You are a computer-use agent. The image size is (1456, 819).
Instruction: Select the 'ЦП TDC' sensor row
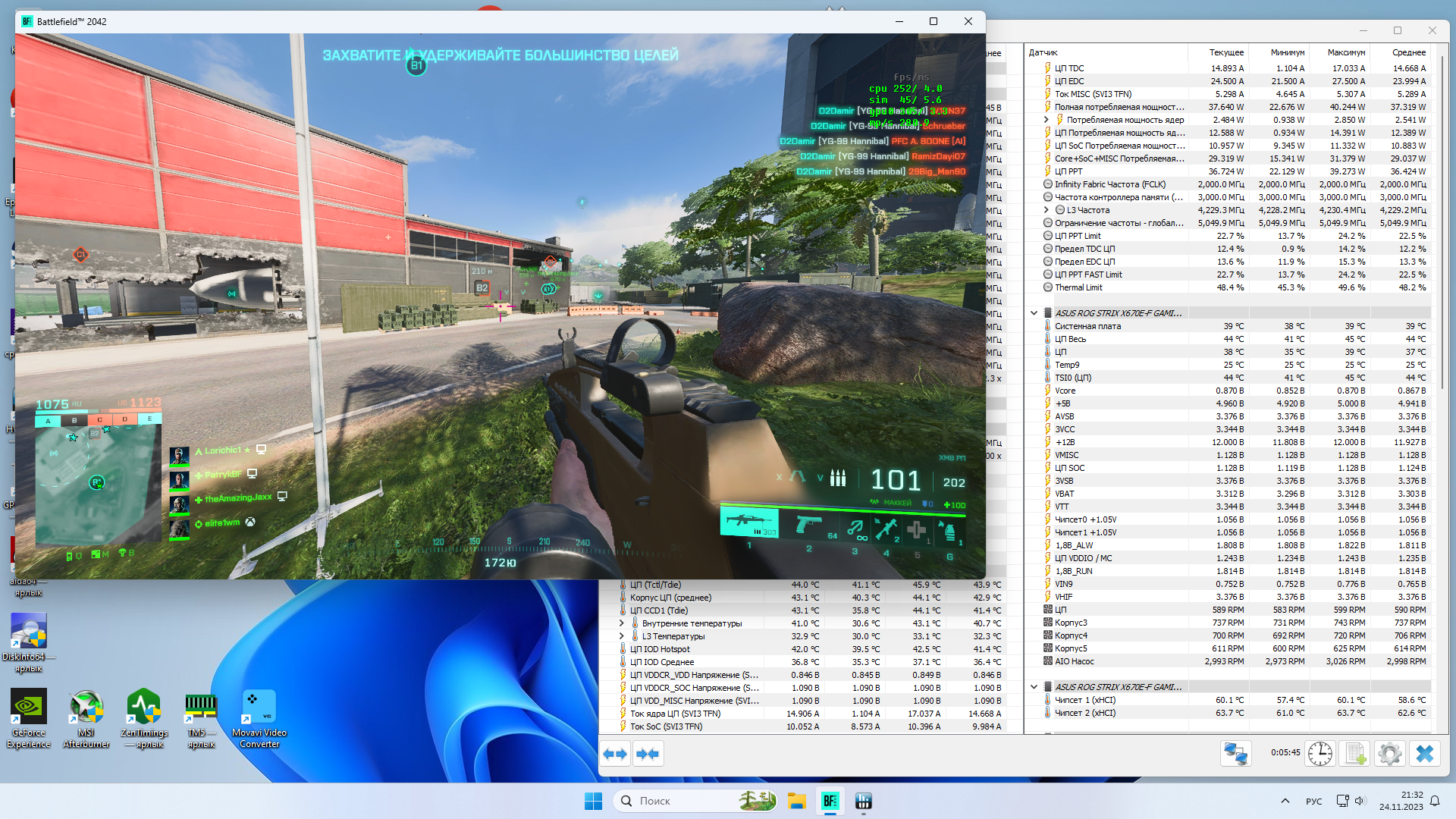point(1228,68)
